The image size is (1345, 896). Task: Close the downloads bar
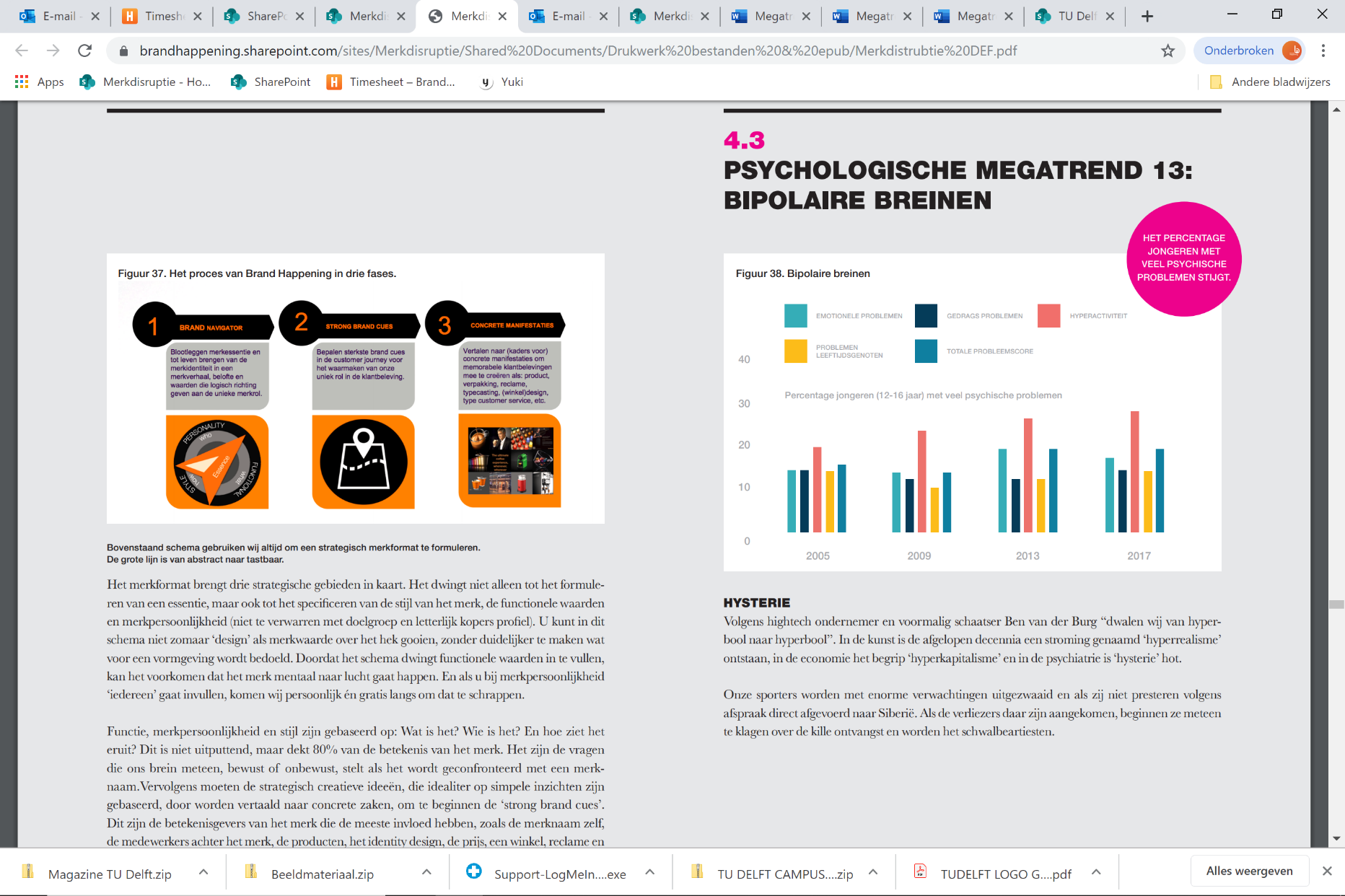1326,871
